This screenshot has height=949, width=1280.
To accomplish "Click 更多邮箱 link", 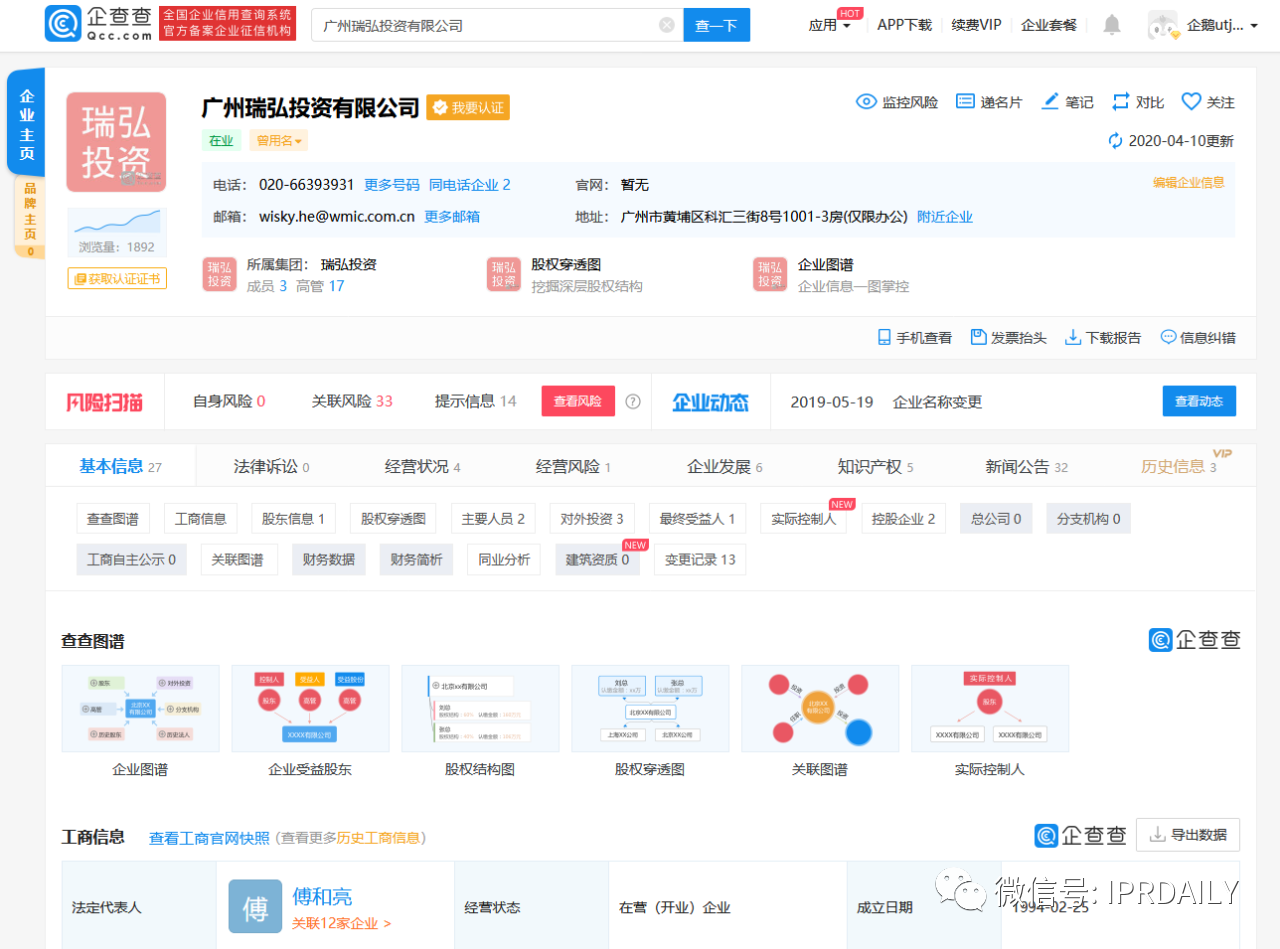I will (x=452, y=216).
